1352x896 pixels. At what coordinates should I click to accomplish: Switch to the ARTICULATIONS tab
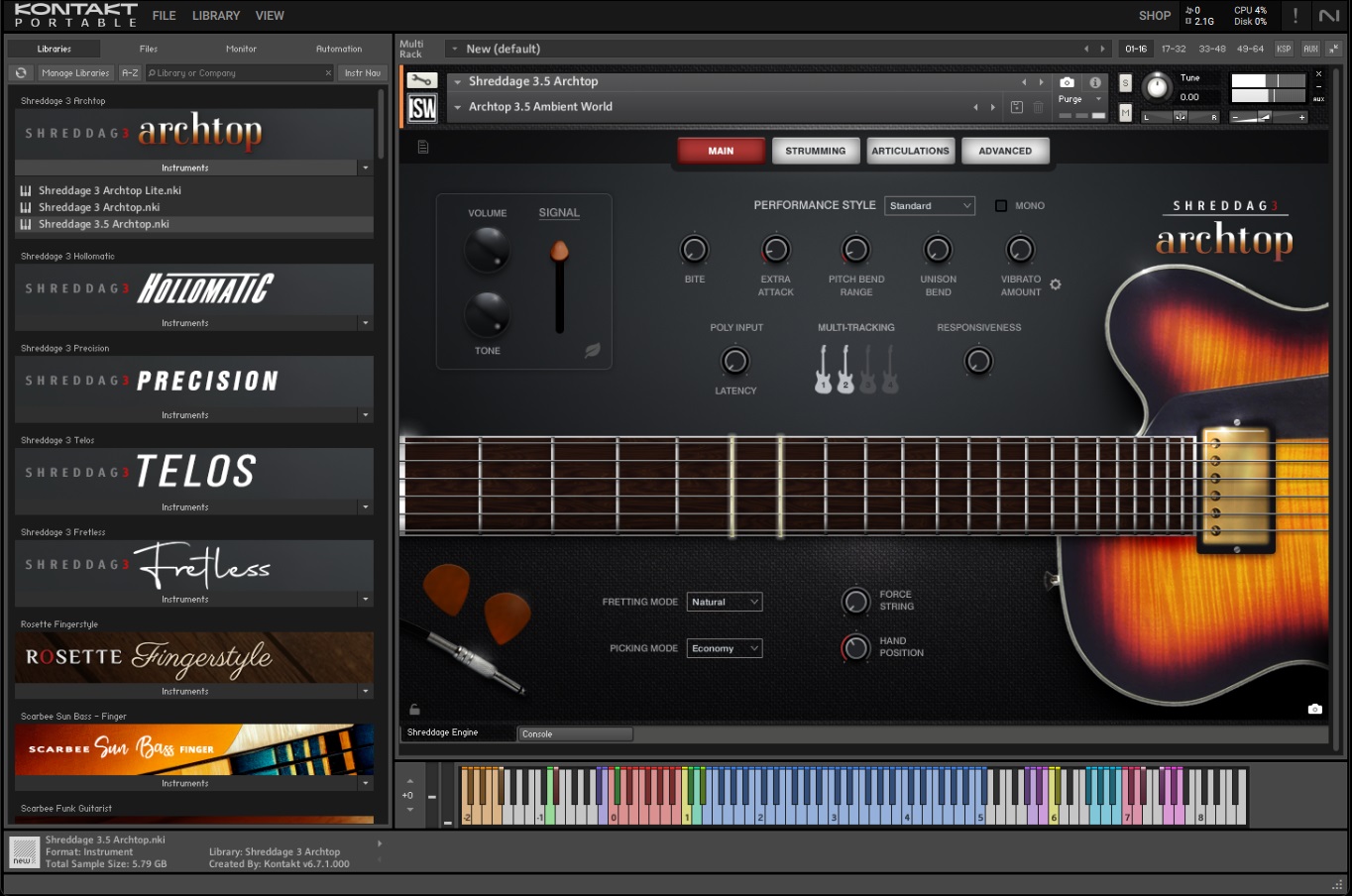click(911, 151)
